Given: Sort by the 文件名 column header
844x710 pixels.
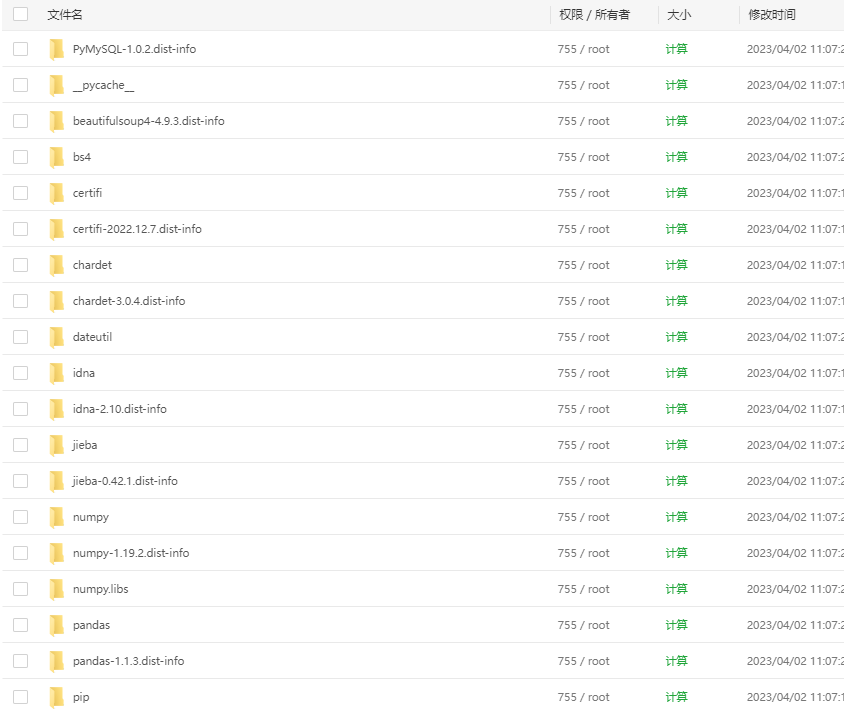Looking at the screenshot, I should tap(65, 15).
